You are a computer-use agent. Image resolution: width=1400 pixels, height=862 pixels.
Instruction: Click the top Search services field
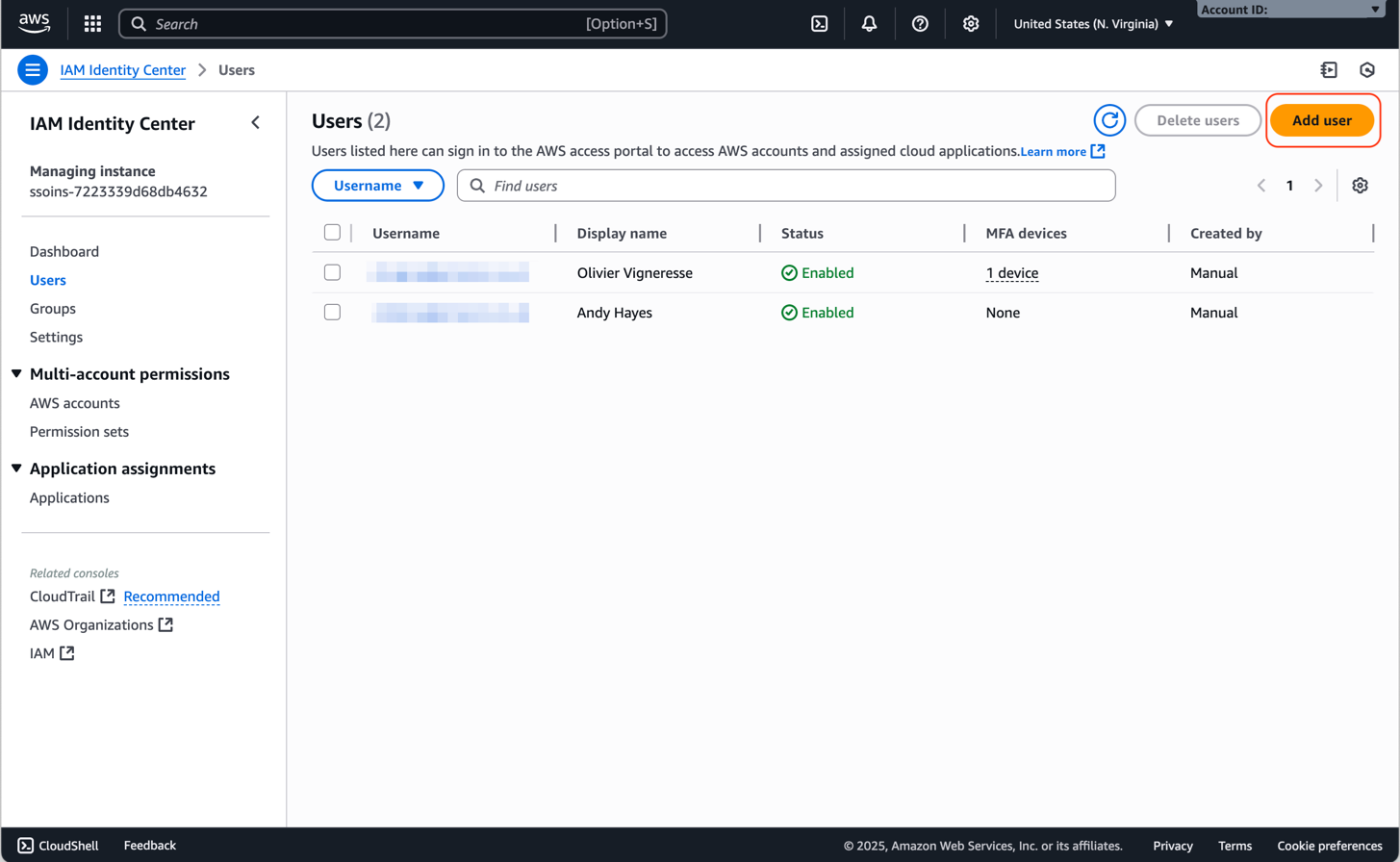click(393, 24)
